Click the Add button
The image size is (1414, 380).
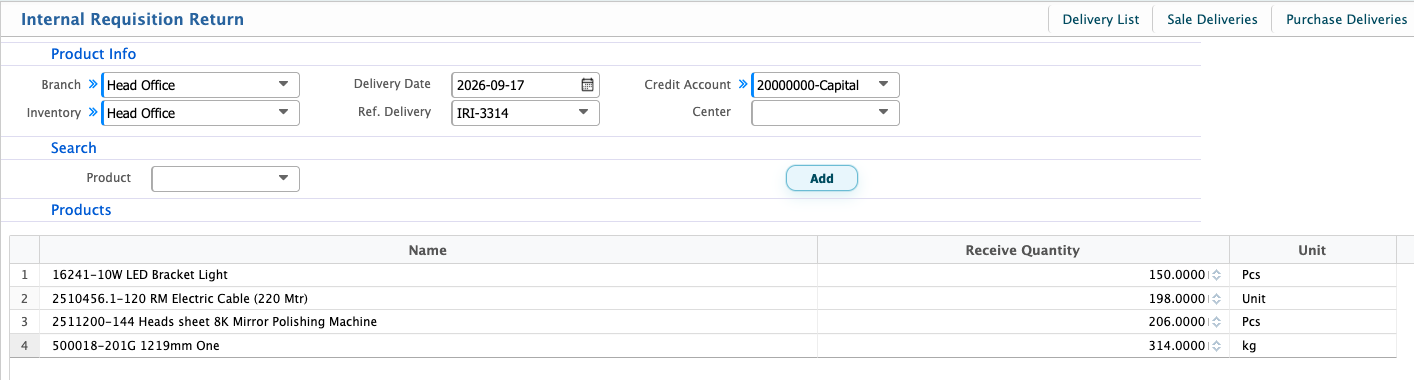click(822, 178)
